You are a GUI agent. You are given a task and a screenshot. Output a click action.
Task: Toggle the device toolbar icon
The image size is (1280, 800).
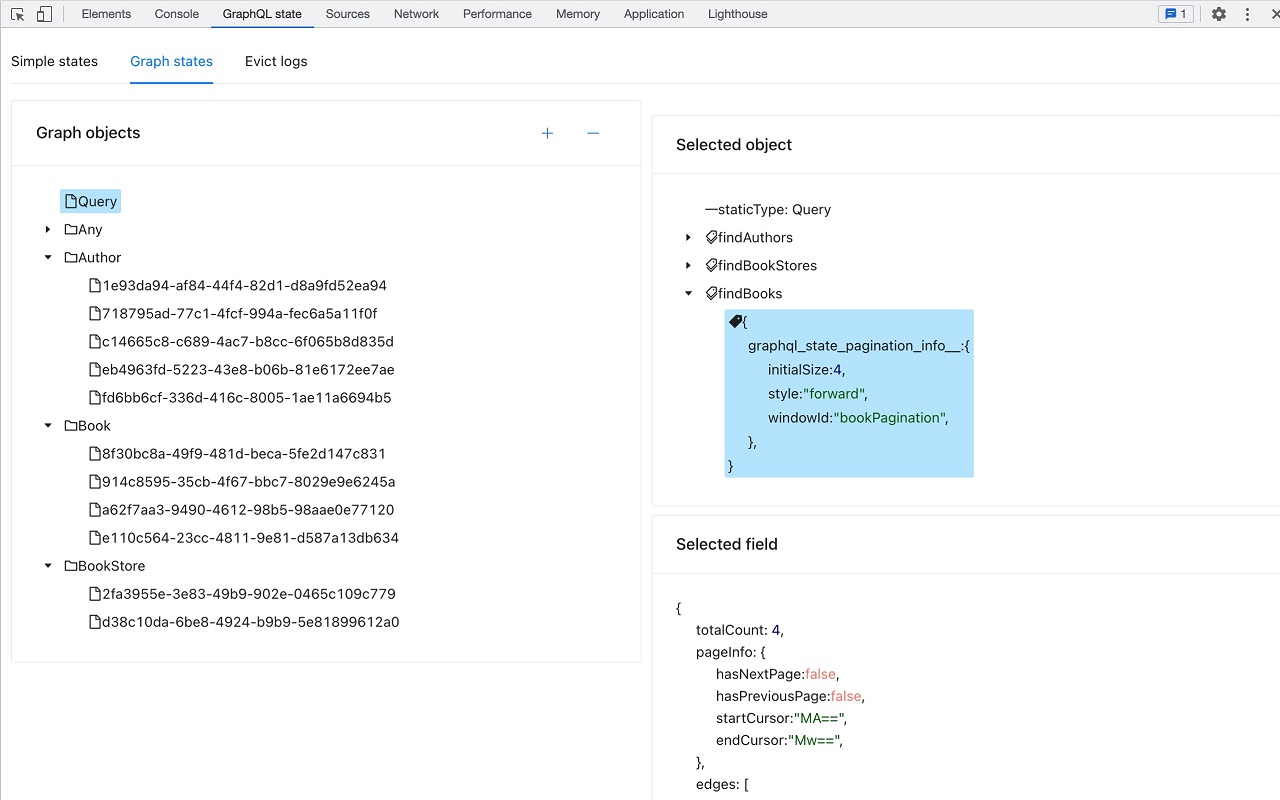point(44,14)
